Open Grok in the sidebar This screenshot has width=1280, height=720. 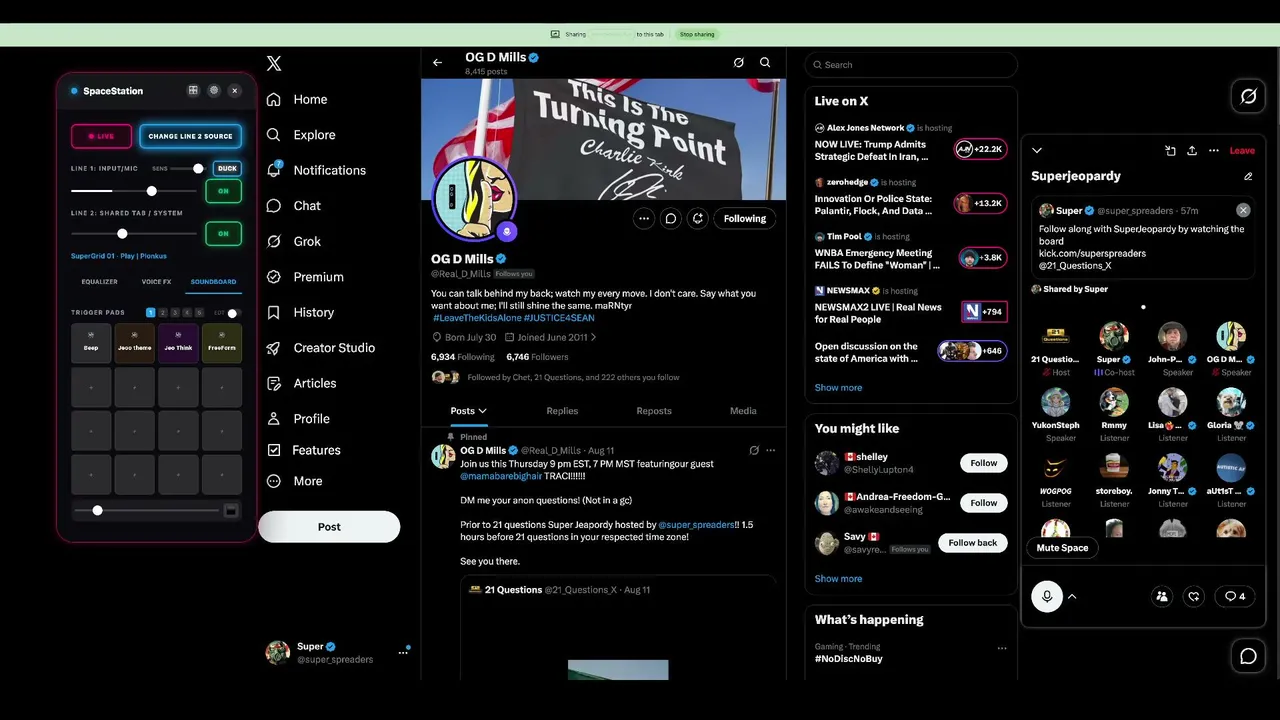click(294, 241)
